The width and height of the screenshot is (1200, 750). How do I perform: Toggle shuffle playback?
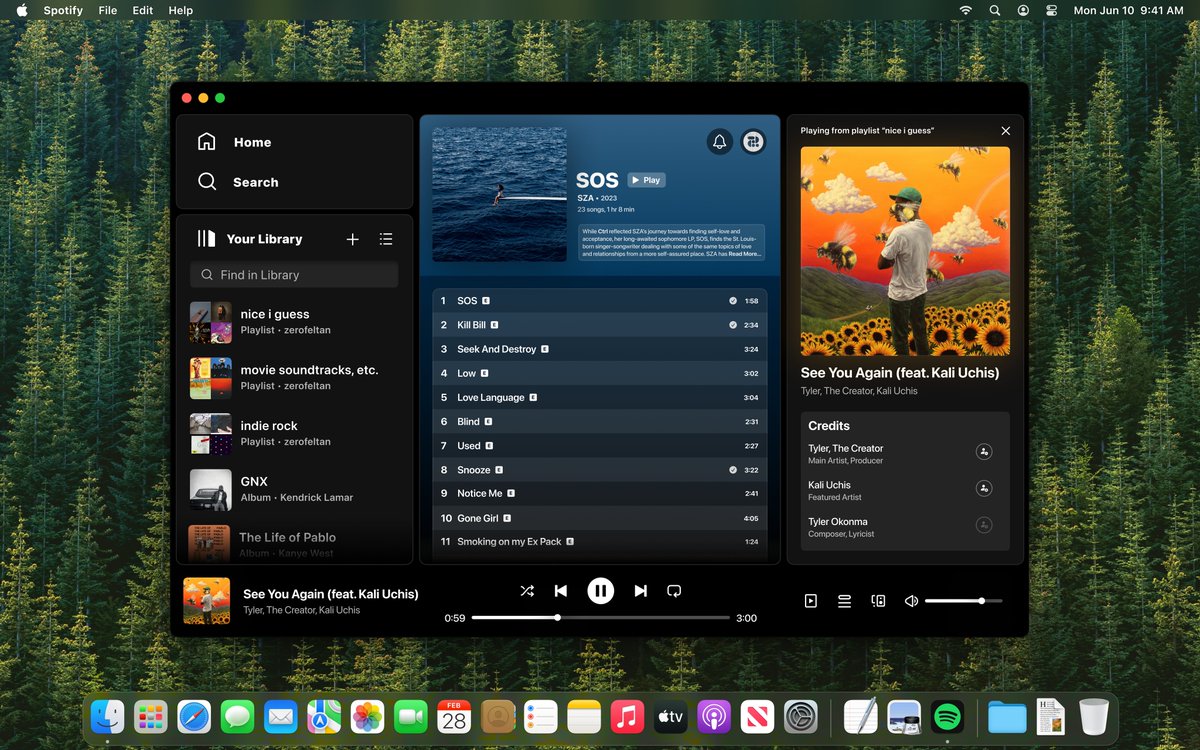click(x=527, y=591)
